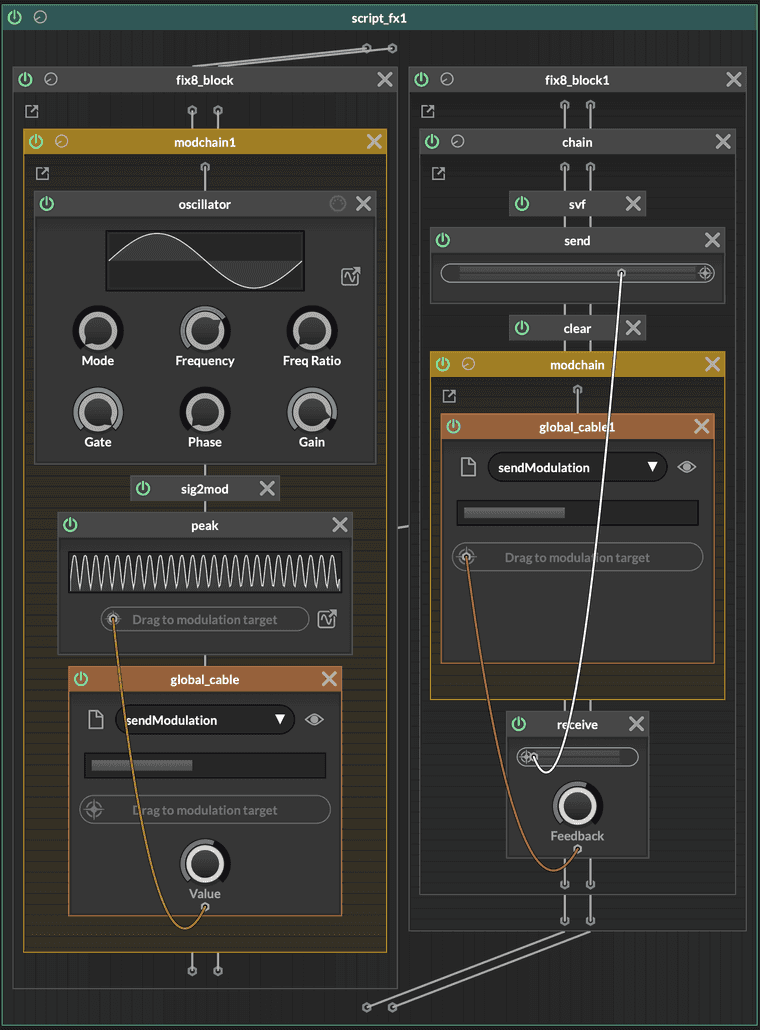Open fix8_block1 pop-out icon
The image size is (760, 1030).
pyautogui.click(x=428, y=111)
